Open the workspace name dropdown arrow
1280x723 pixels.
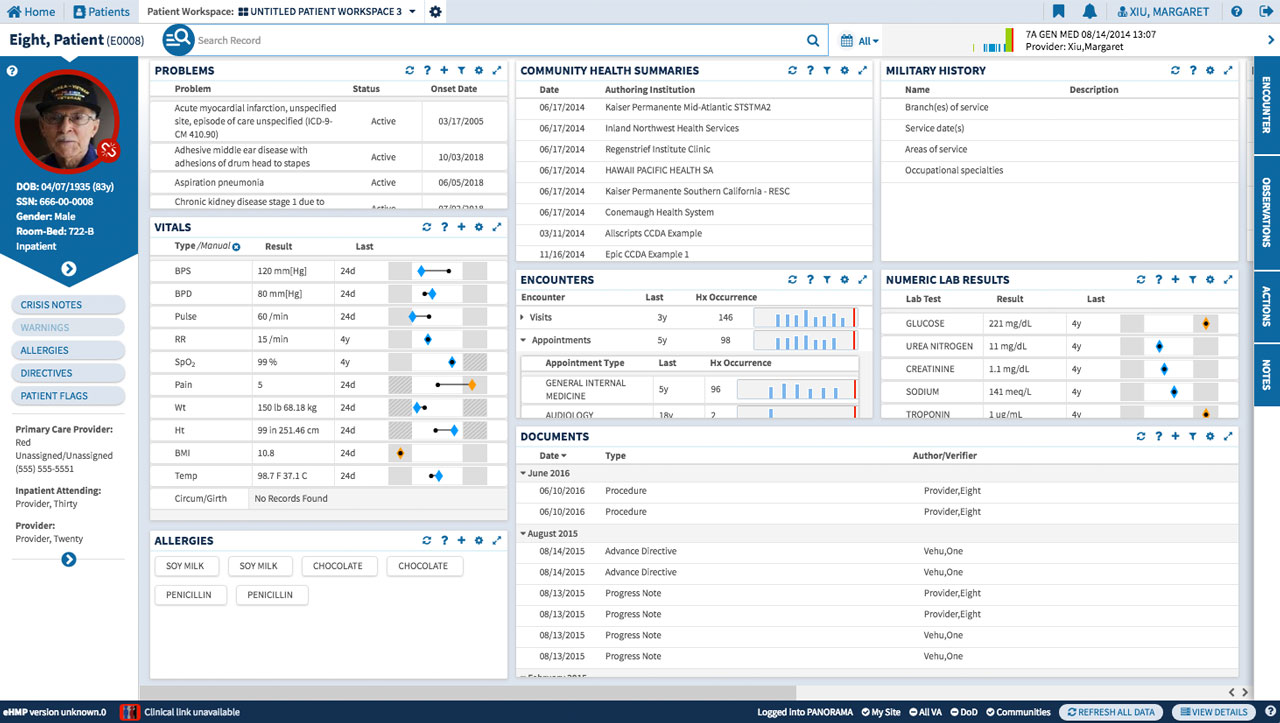(412, 12)
